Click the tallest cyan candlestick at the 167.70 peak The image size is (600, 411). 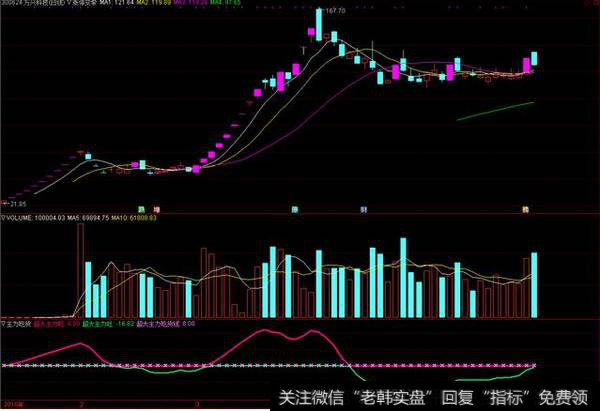(319, 24)
